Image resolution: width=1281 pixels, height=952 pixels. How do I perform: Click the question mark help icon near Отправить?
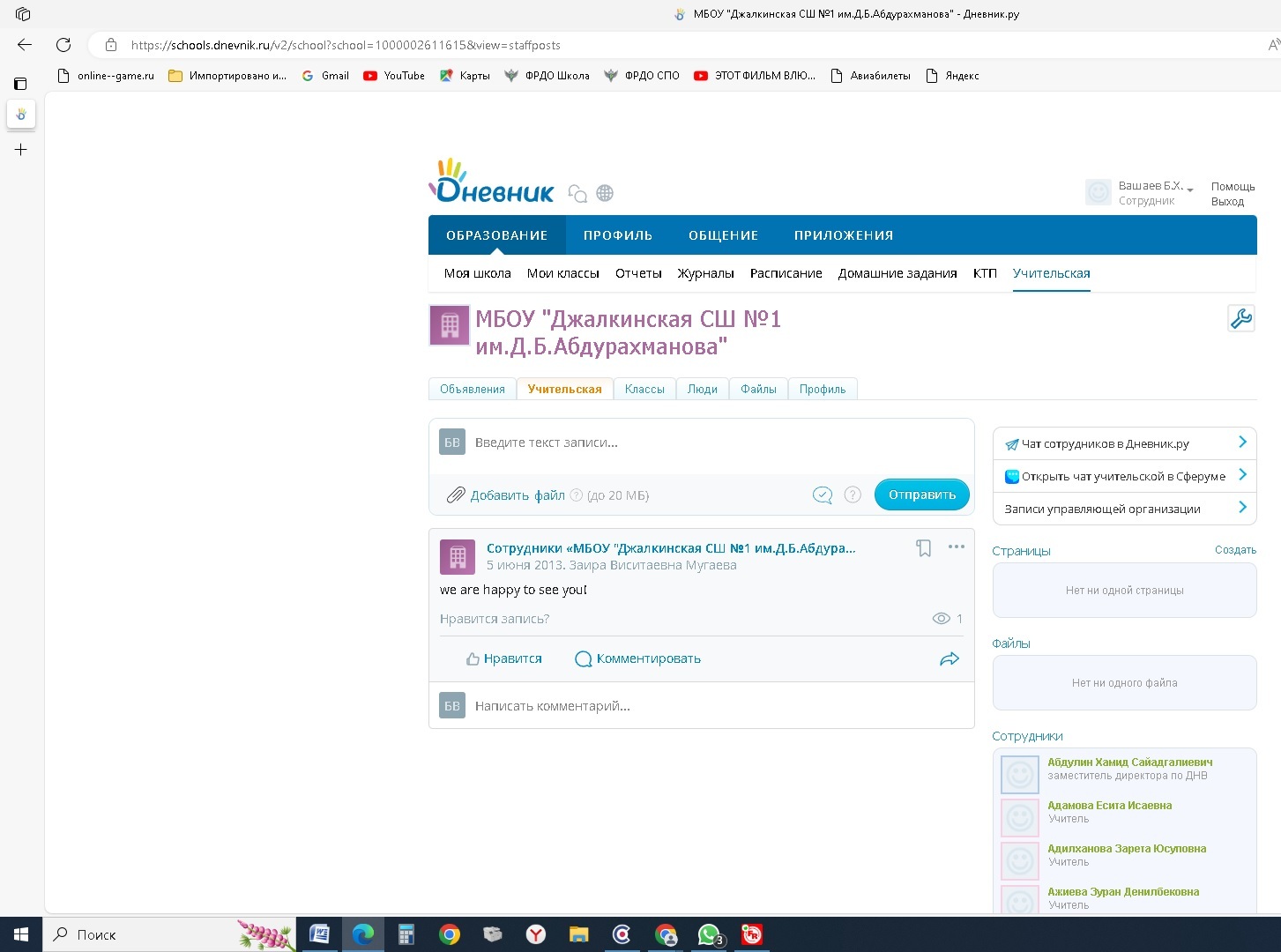pyautogui.click(x=853, y=495)
